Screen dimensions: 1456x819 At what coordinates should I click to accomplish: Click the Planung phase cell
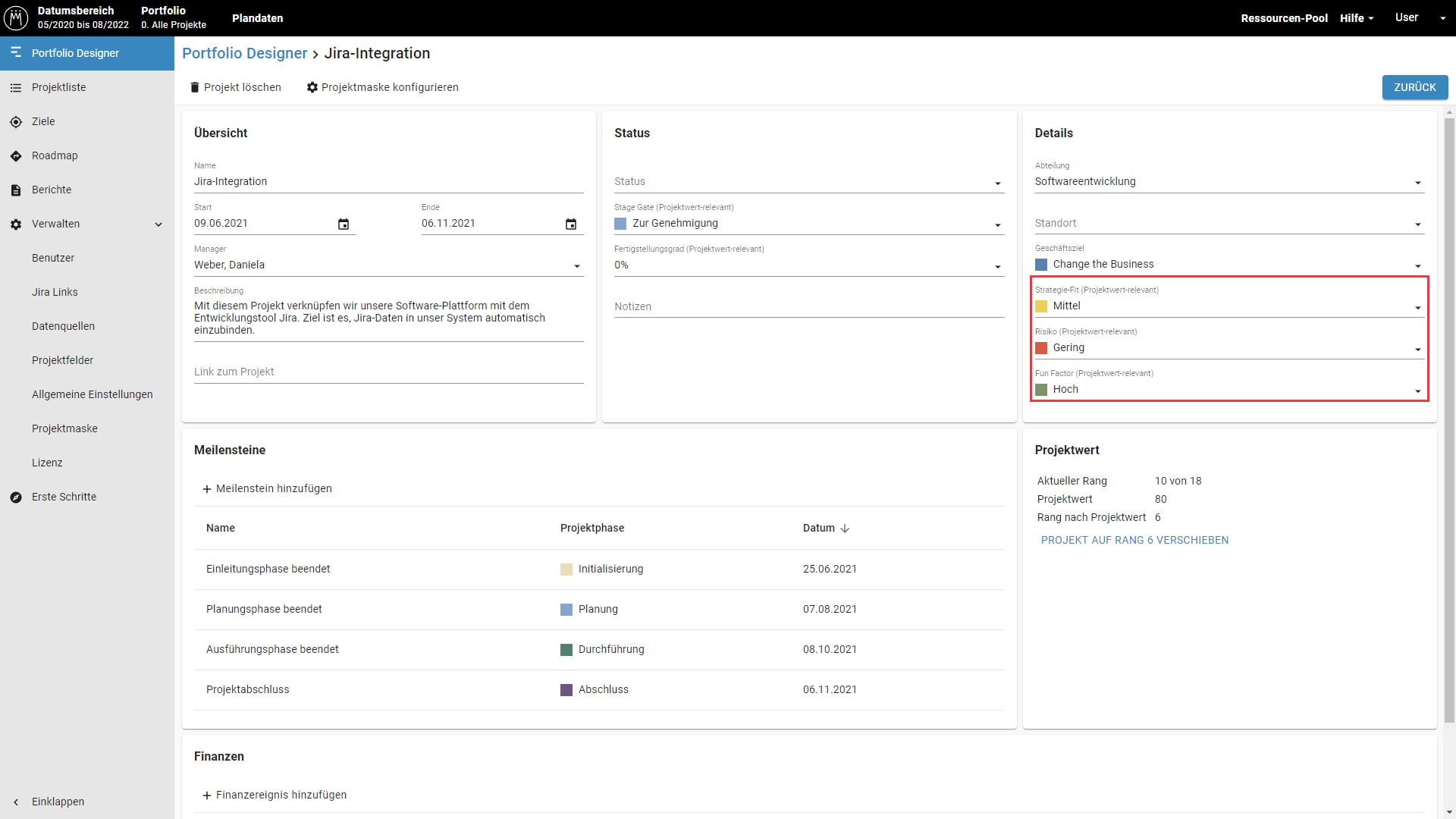(x=589, y=610)
